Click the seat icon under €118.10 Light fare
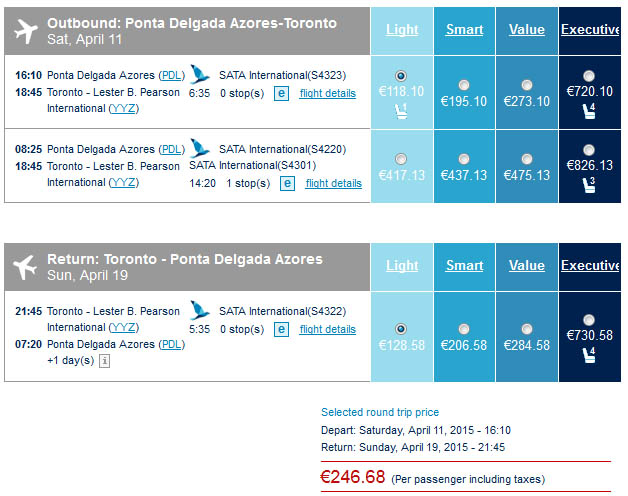This screenshot has height=496, width=628. click(401, 111)
